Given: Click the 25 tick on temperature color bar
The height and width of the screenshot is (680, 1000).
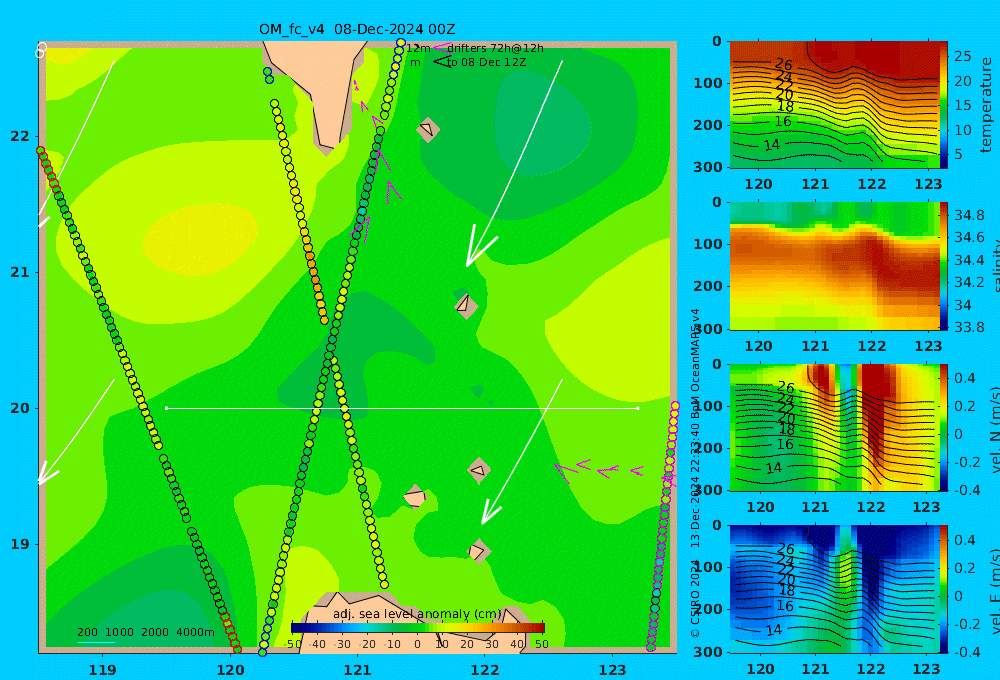Looking at the screenshot, I should click(962, 56).
